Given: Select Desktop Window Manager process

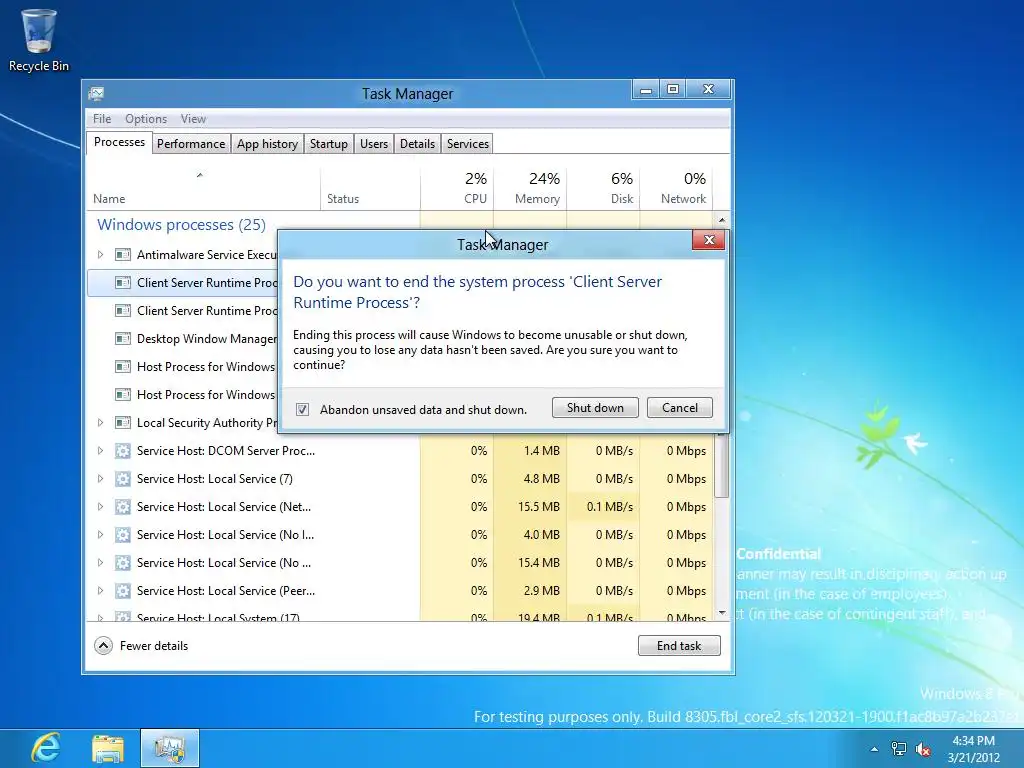Looking at the screenshot, I should click(x=182, y=338).
